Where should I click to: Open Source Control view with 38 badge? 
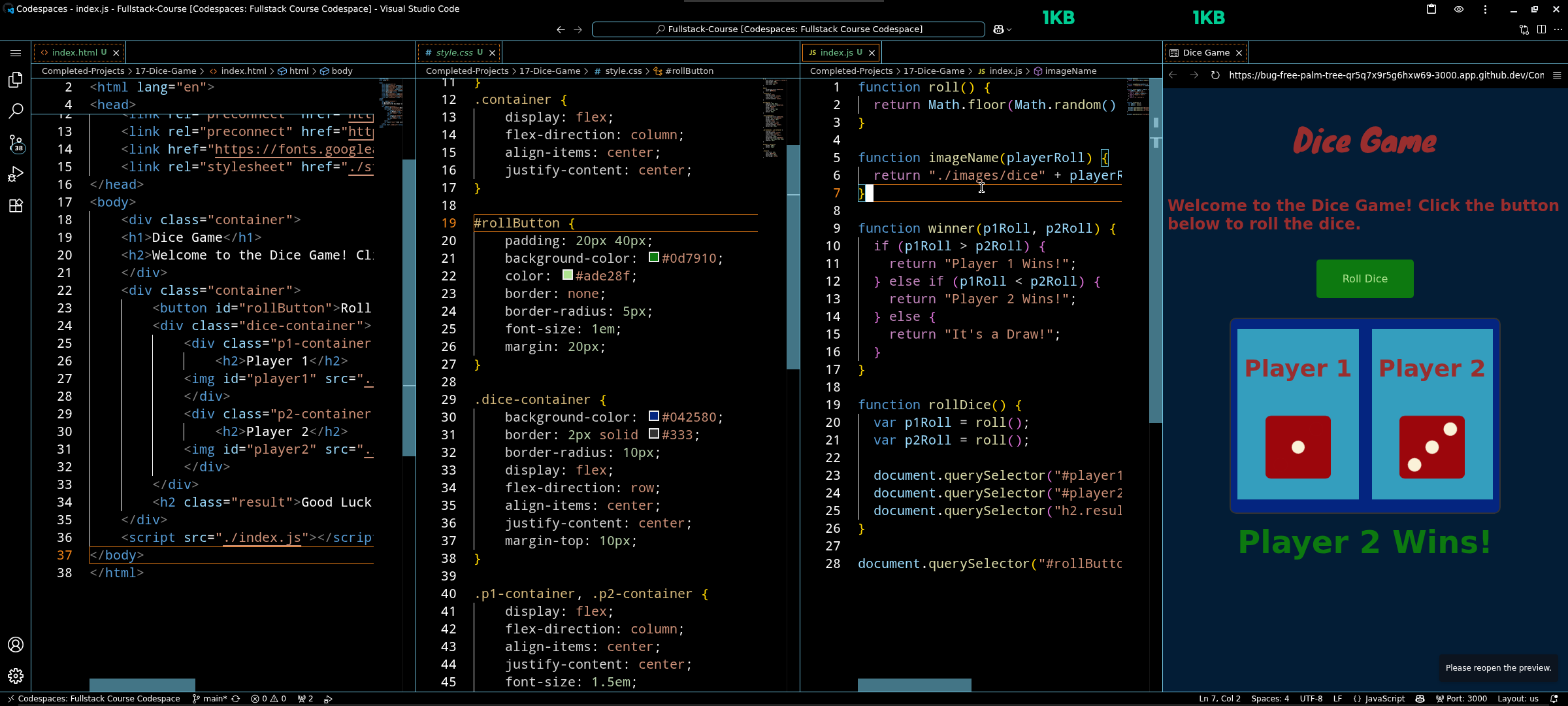tap(16, 143)
